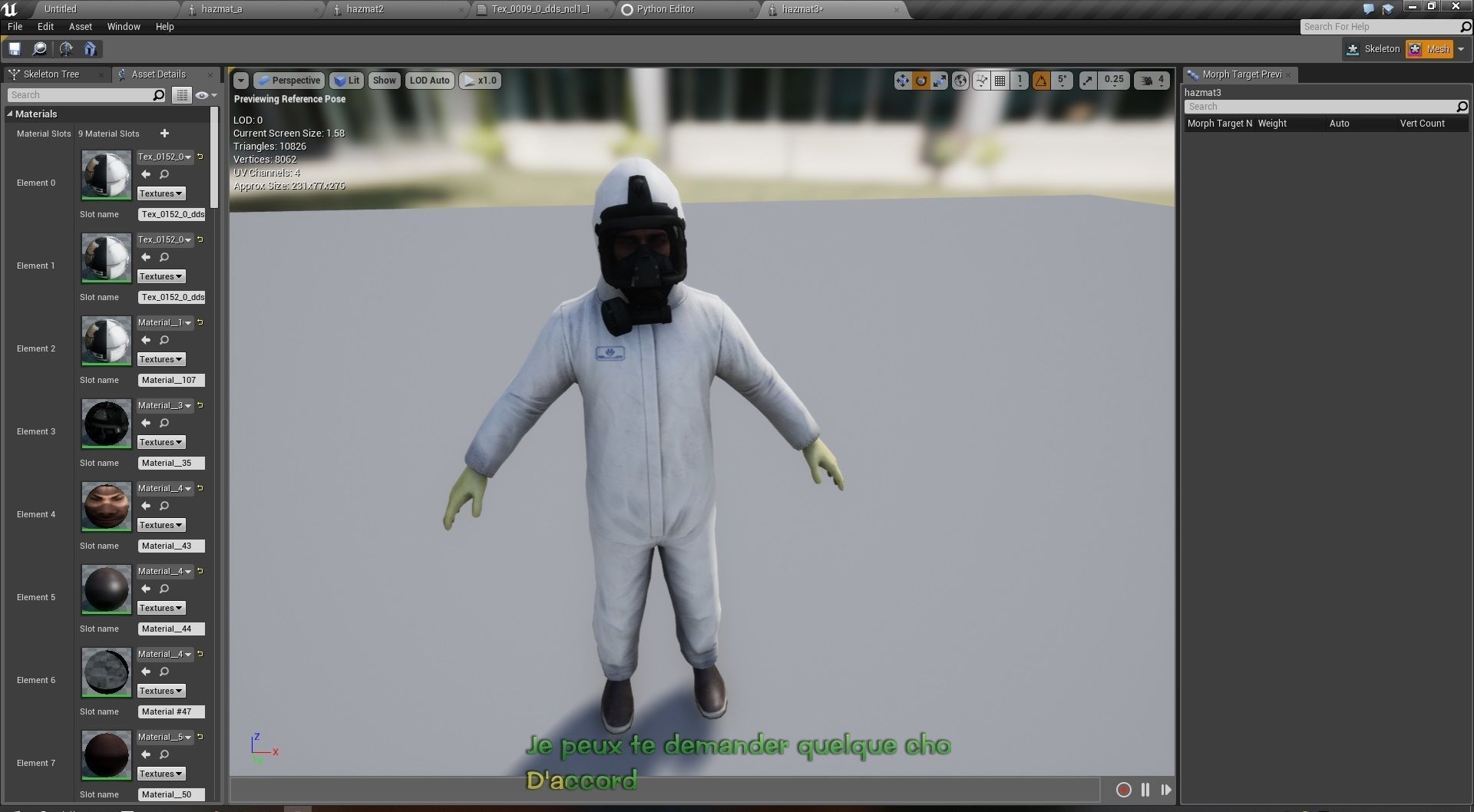
Task: Open the File menu
Action: (x=15, y=26)
